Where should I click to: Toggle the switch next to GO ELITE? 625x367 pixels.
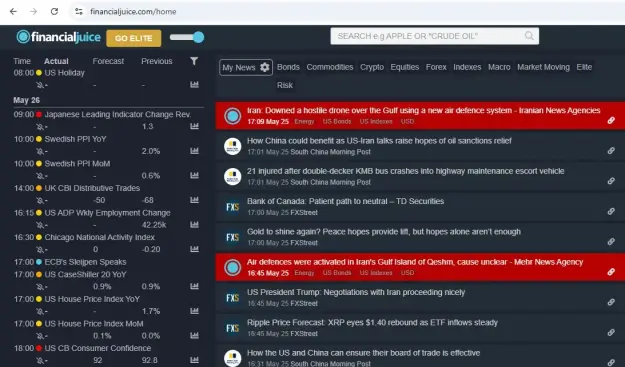tap(187, 37)
